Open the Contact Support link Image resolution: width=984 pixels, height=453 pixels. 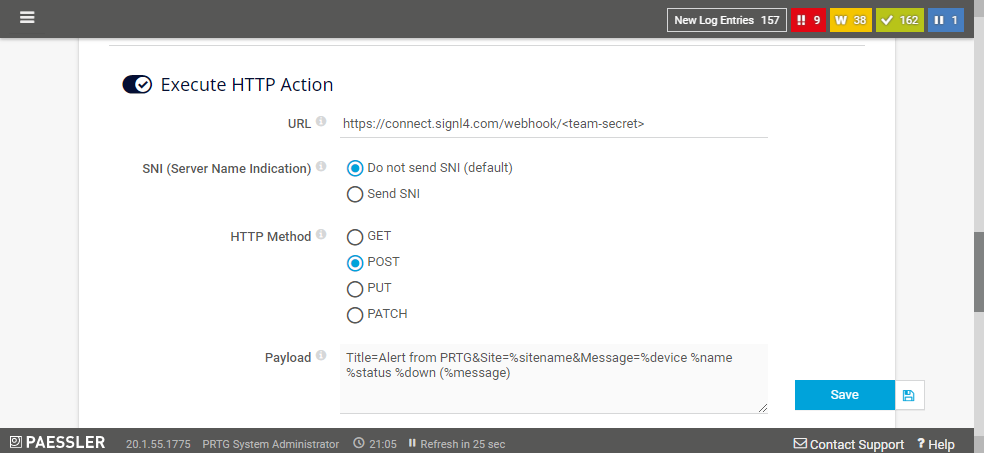pos(848,444)
